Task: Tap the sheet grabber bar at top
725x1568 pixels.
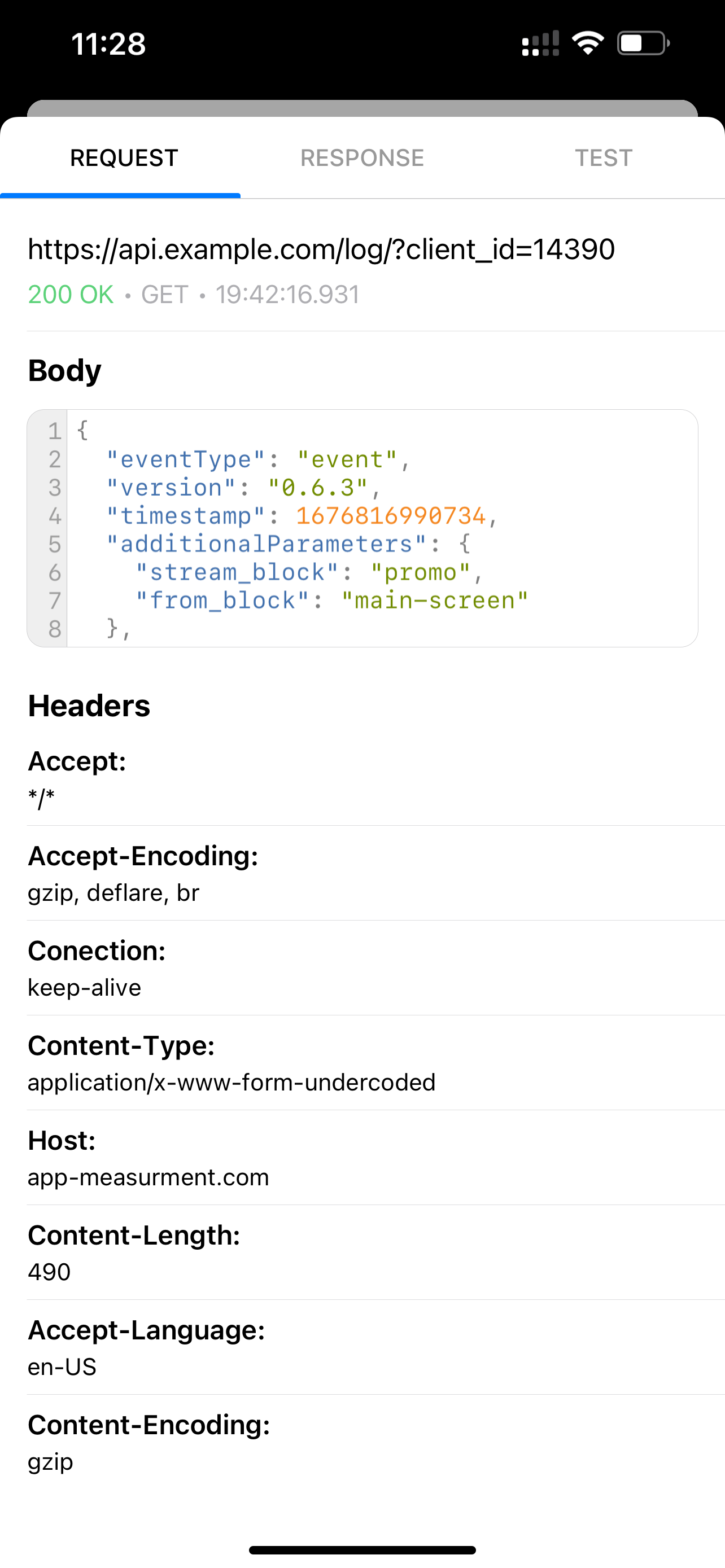Action: 362,108
